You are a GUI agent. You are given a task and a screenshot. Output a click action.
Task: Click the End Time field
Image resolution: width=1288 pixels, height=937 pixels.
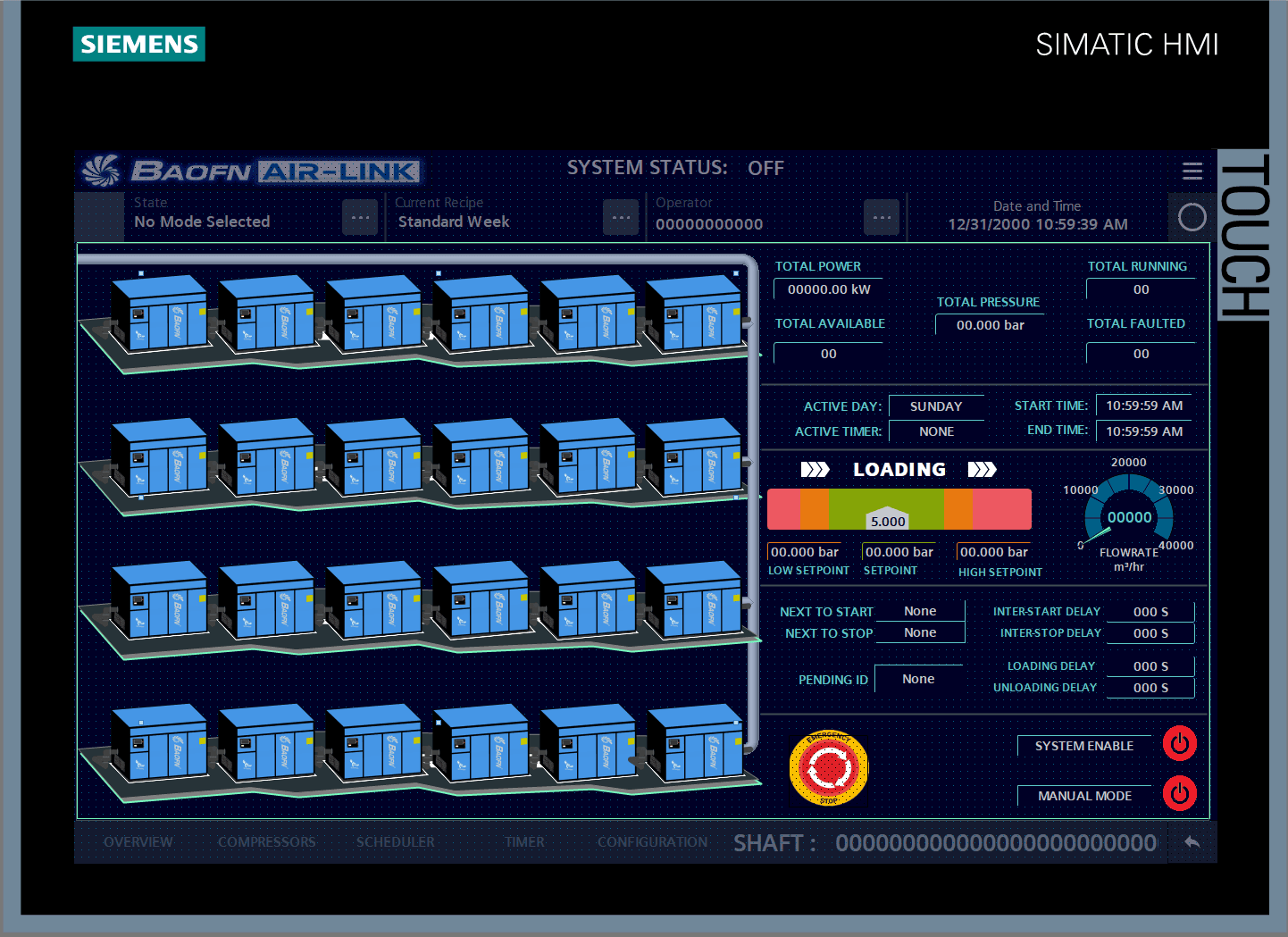1144,431
